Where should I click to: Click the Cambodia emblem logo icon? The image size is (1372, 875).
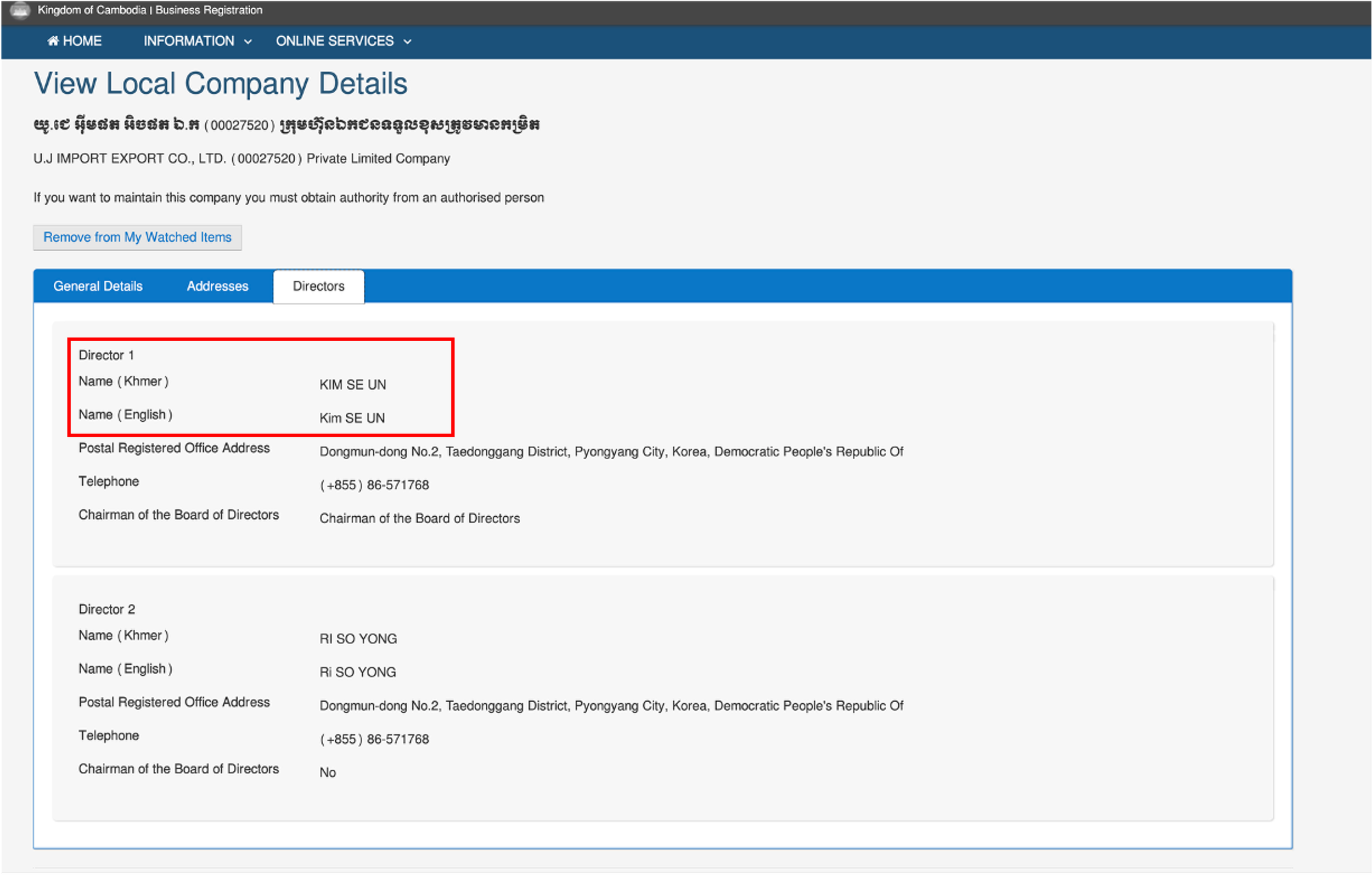tap(19, 10)
